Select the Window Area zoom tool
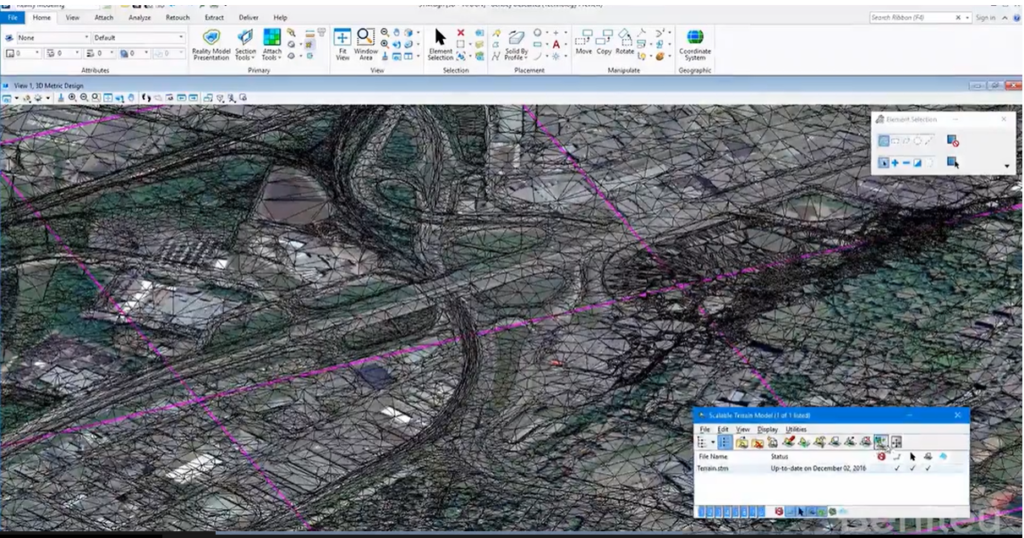1024x538 pixels. coord(366,44)
